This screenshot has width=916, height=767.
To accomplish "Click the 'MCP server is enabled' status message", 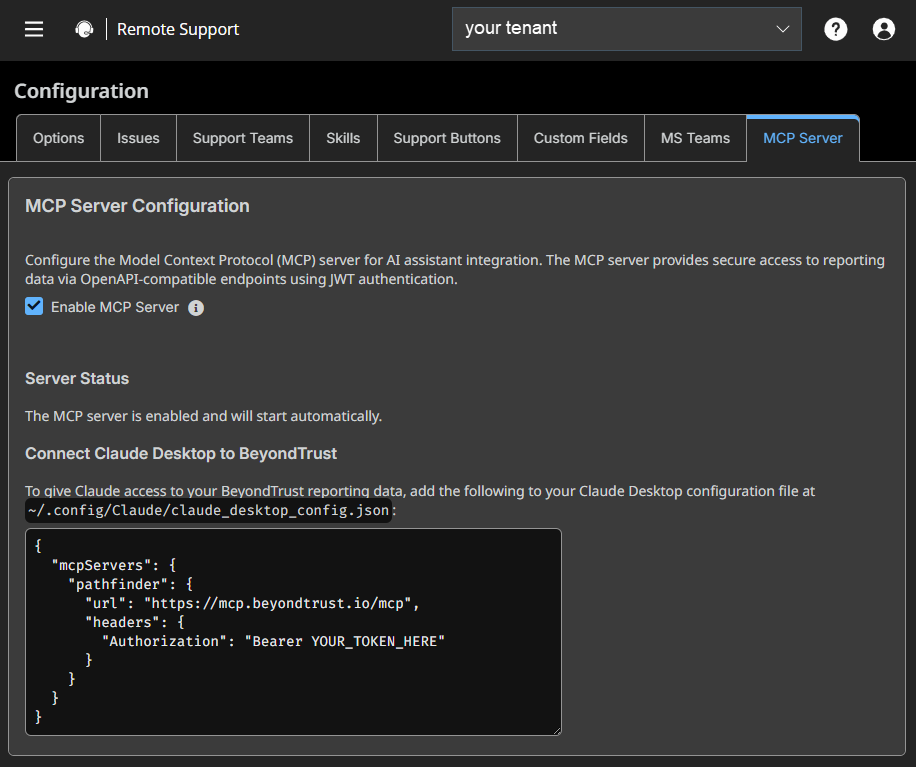I will pyautogui.click(x=203, y=417).
